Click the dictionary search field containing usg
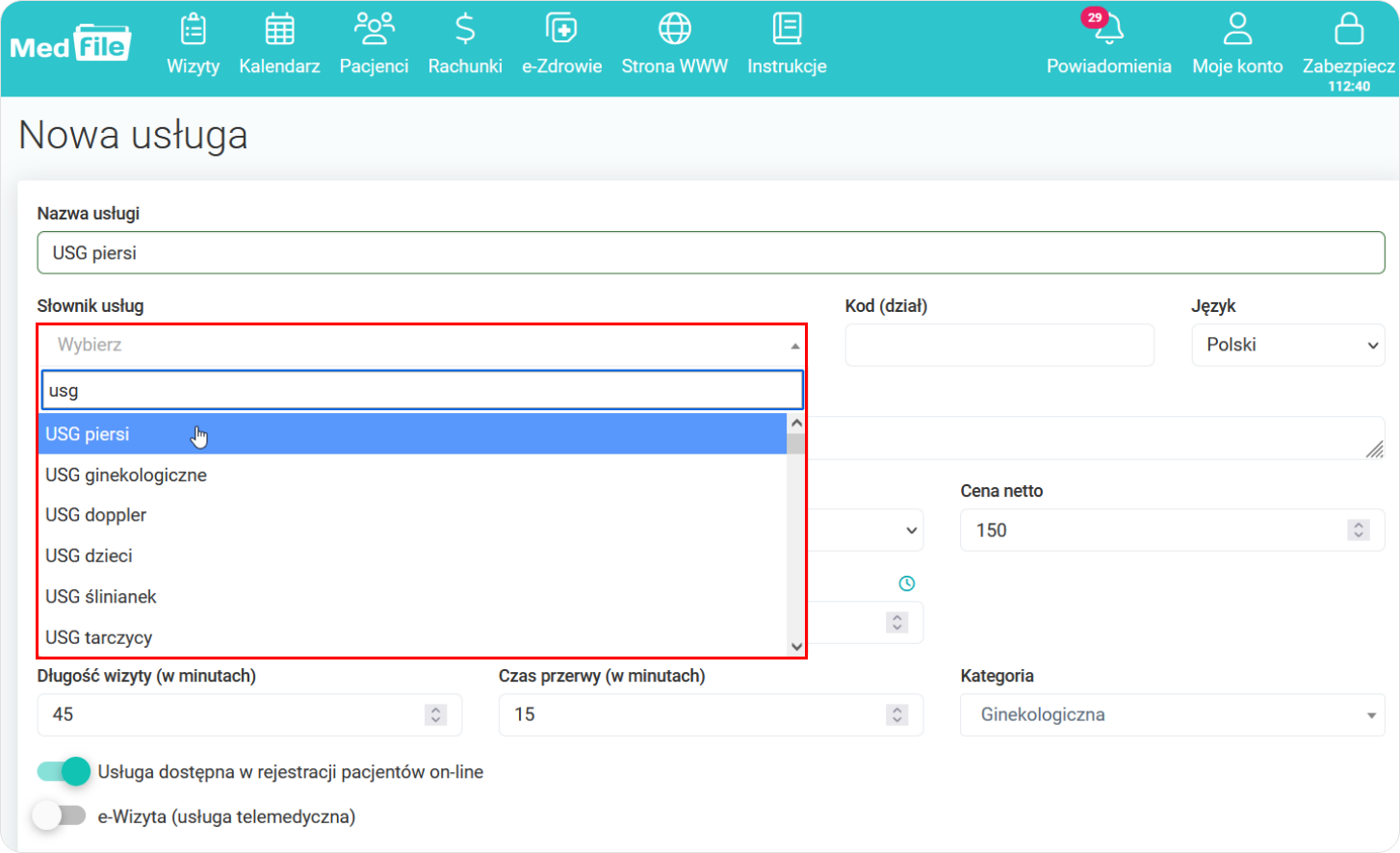Image resolution: width=1400 pixels, height=853 pixels. pyautogui.click(x=422, y=391)
